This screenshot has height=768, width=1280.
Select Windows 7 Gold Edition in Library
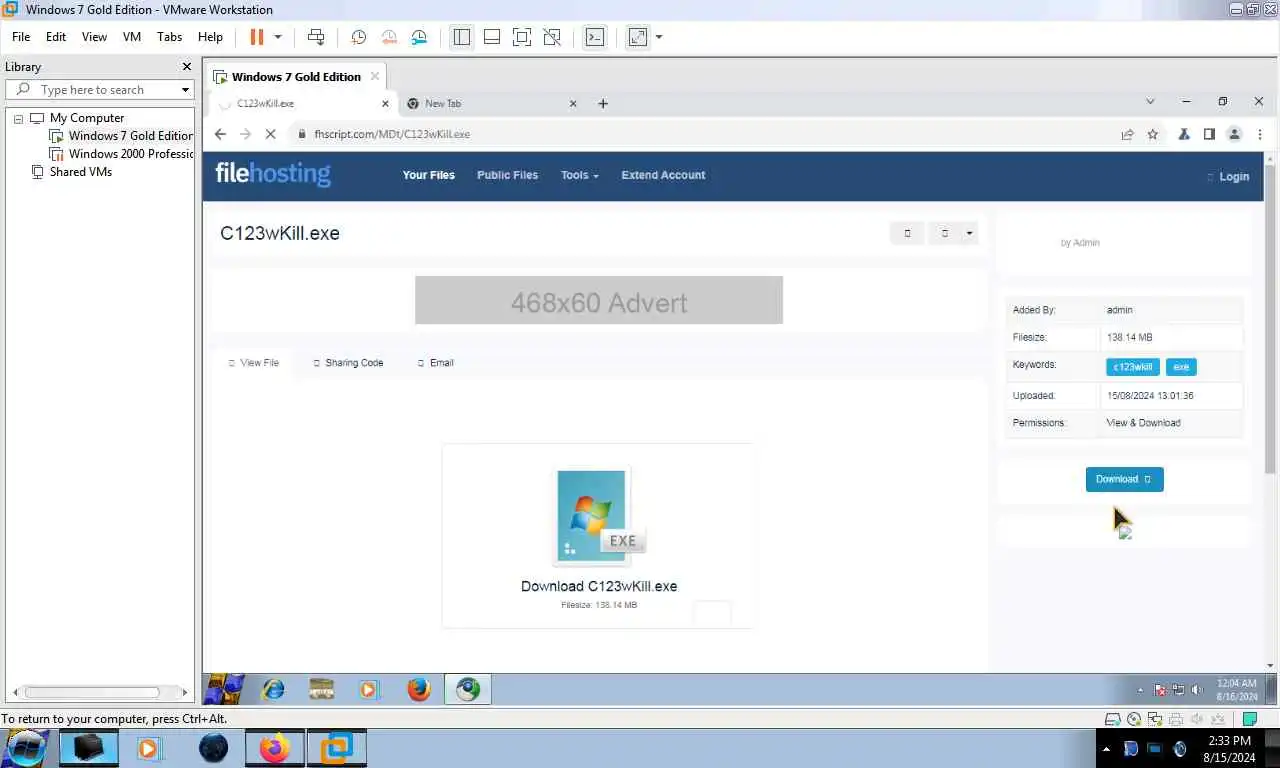pos(130,136)
